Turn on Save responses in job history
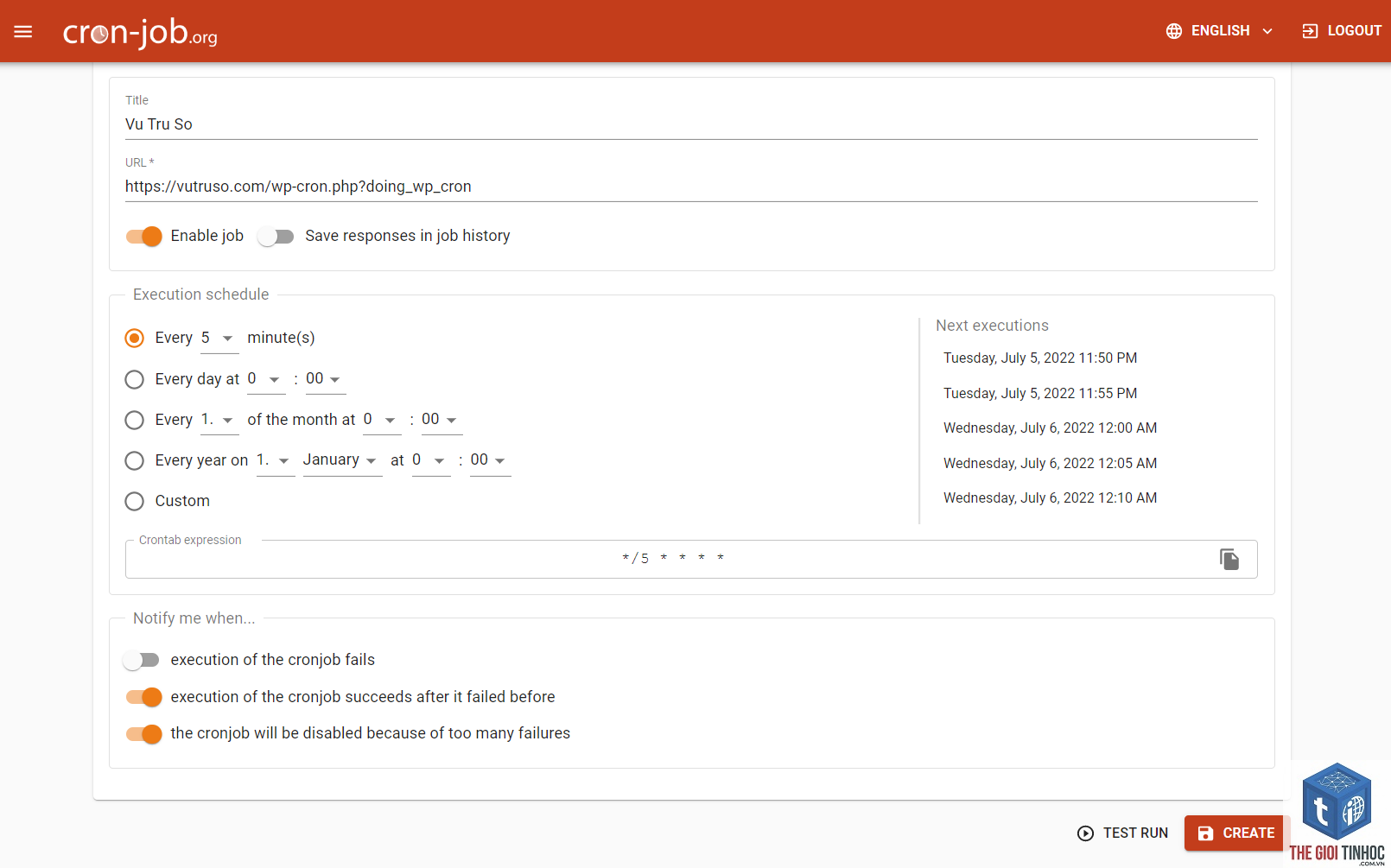 point(276,236)
